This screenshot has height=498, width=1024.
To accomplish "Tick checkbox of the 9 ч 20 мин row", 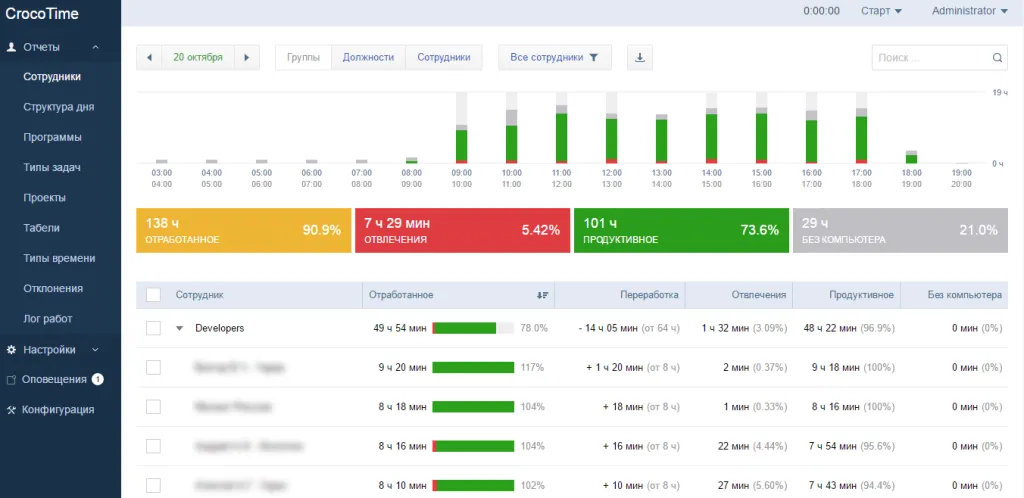I will coord(153,368).
